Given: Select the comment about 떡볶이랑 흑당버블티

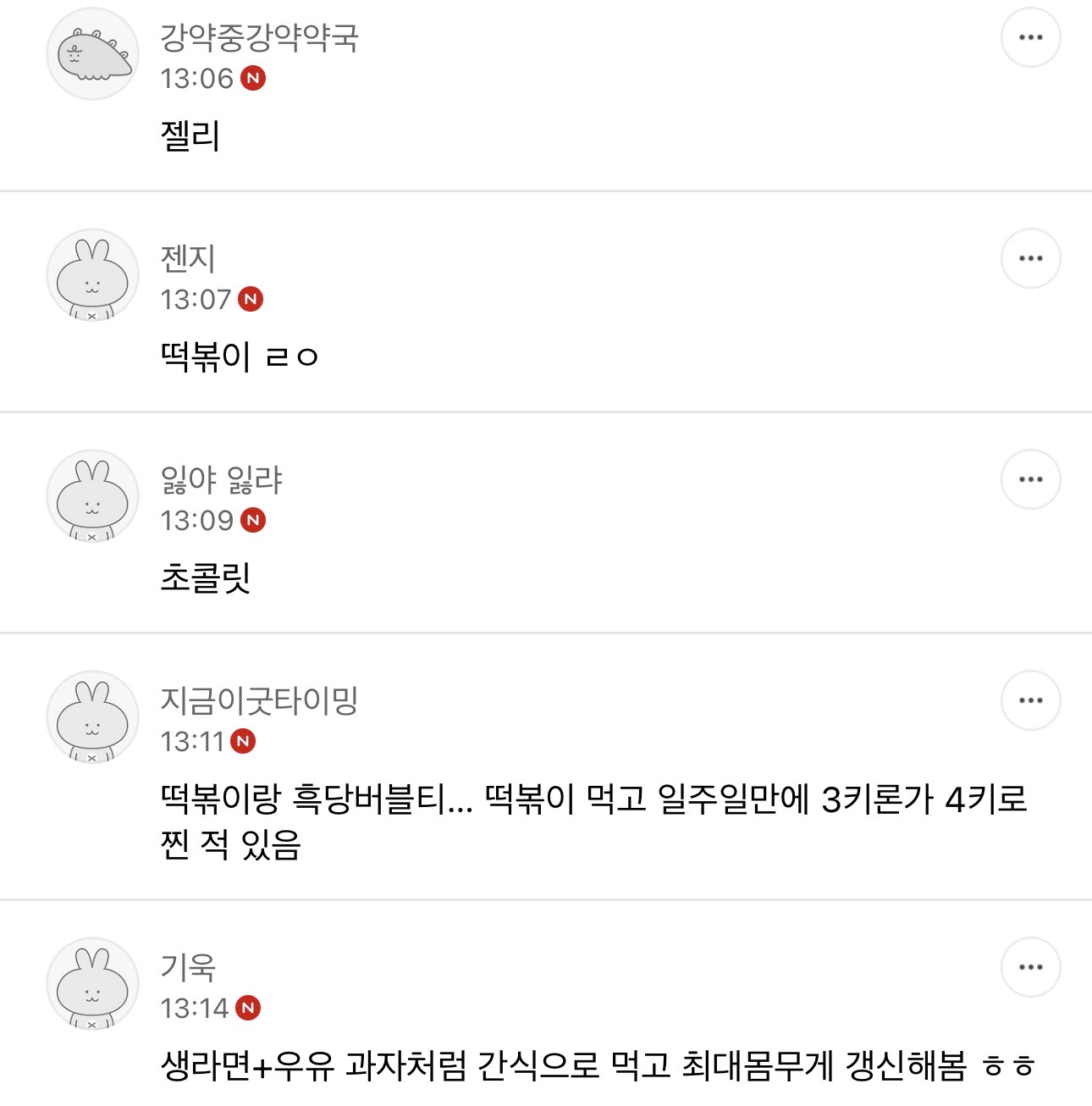Looking at the screenshot, I should point(593,821).
